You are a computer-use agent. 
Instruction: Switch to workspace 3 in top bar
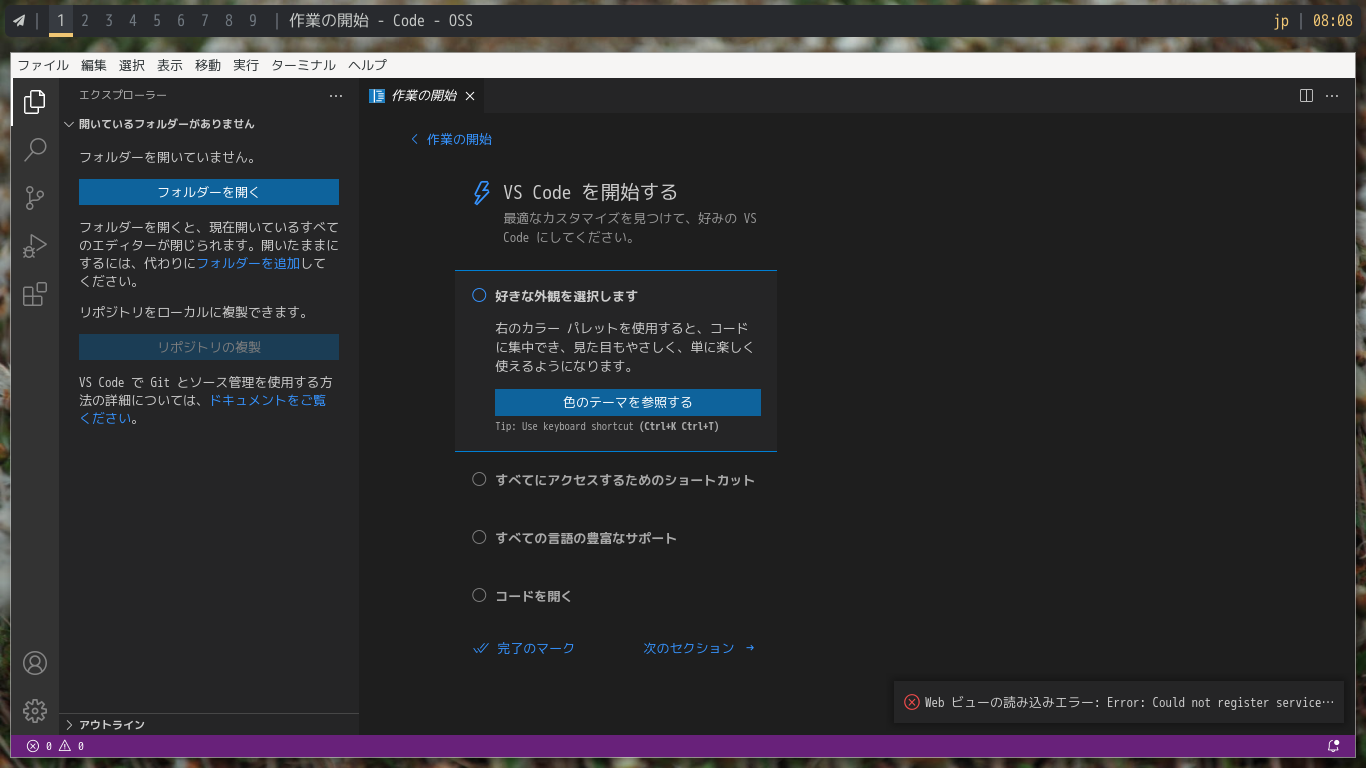point(109,20)
